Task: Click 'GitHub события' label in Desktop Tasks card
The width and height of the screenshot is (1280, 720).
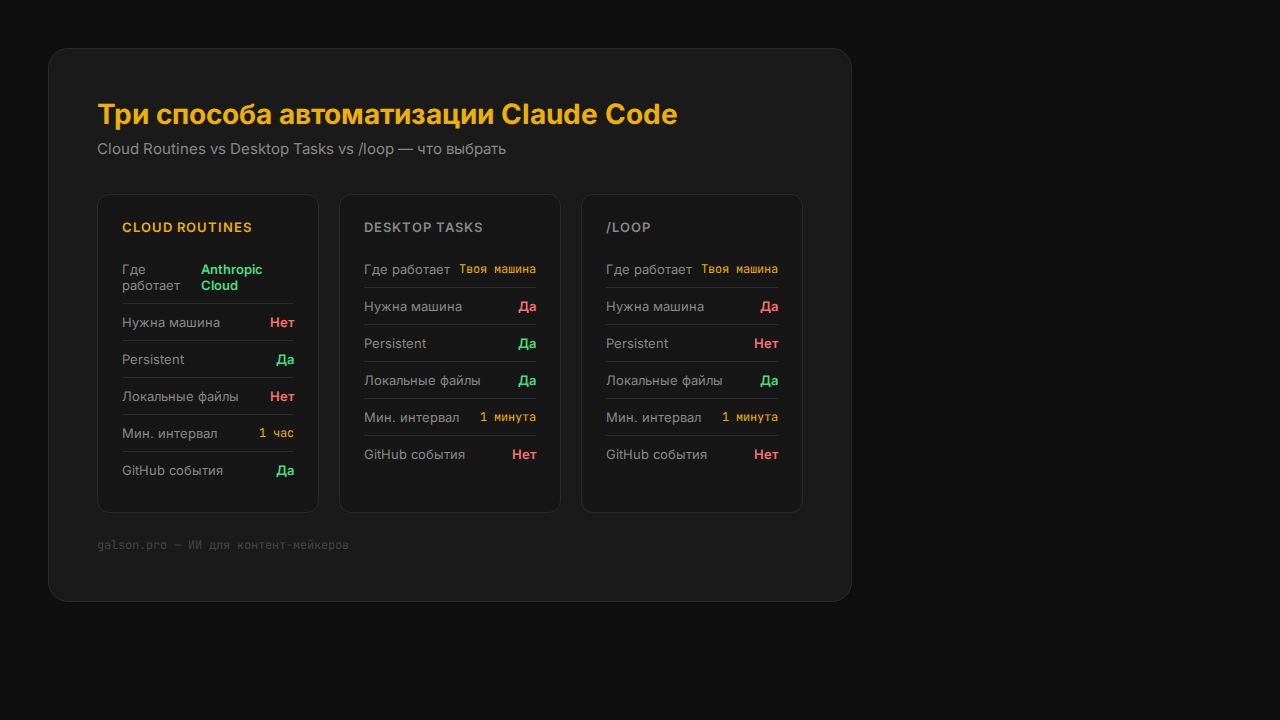Action: tap(414, 455)
